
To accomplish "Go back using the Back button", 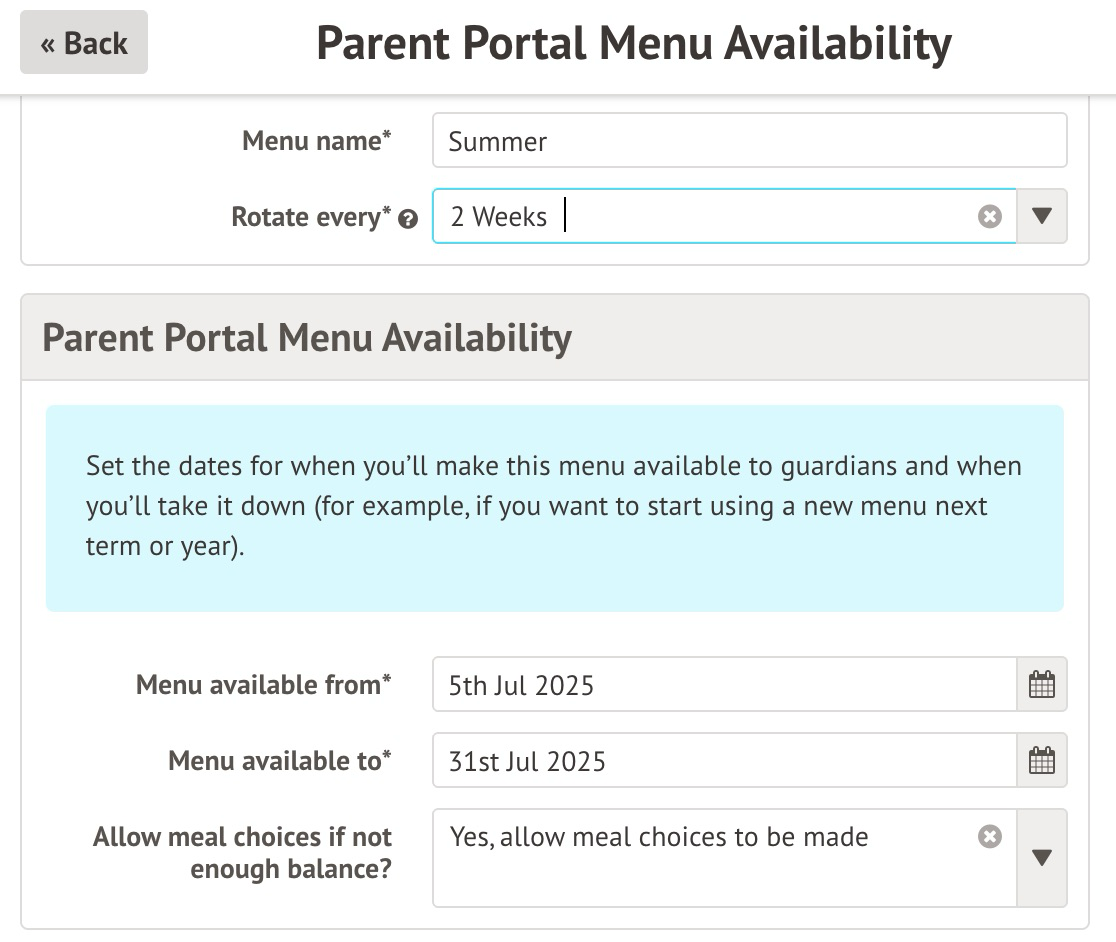I will click(x=84, y=43).
